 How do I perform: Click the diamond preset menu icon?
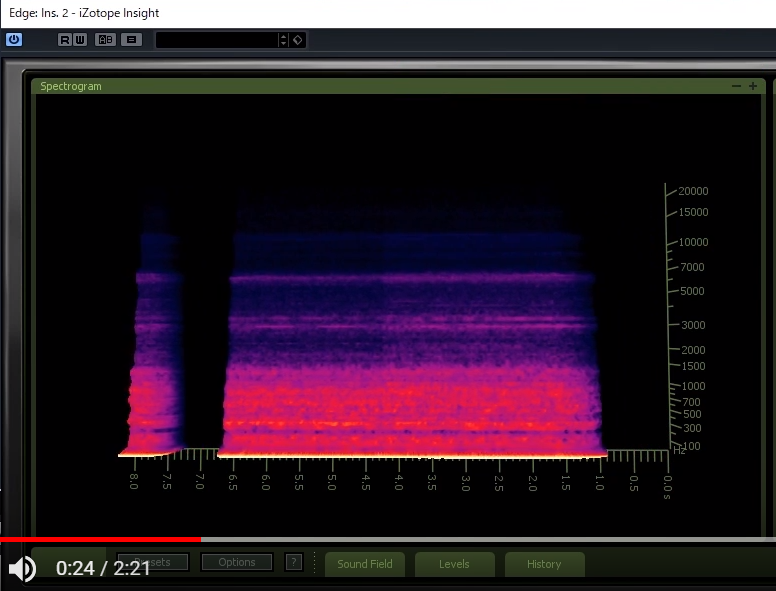click(x=298, y=40)
